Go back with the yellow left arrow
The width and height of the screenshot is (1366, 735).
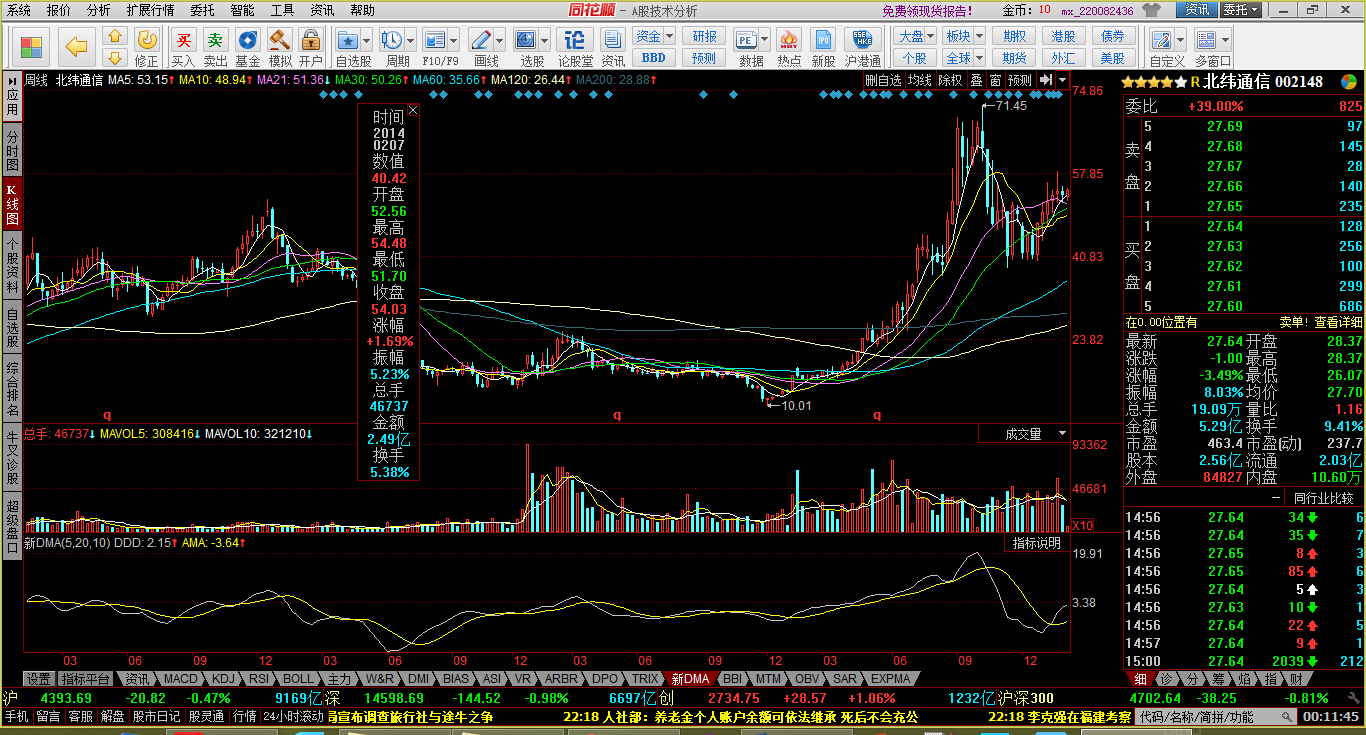(77, 46)
